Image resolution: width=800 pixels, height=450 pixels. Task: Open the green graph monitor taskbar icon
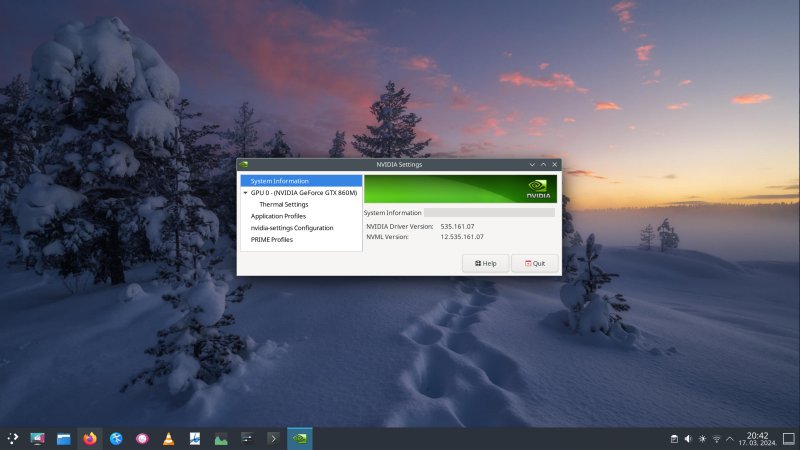[x=221, y=438]
